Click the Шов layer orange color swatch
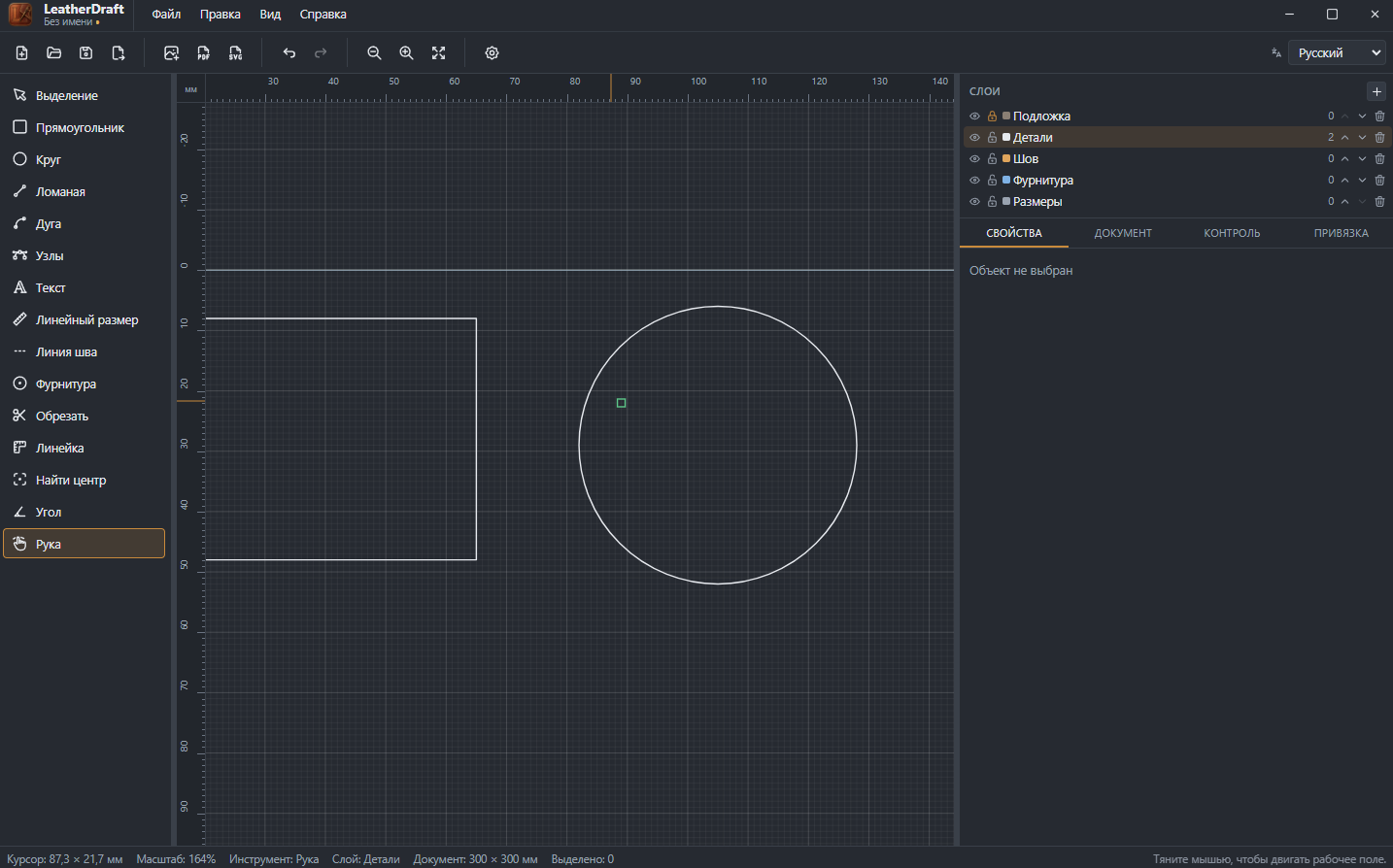Screen dimensions: 1393x868 click(x=1006, y=158)
